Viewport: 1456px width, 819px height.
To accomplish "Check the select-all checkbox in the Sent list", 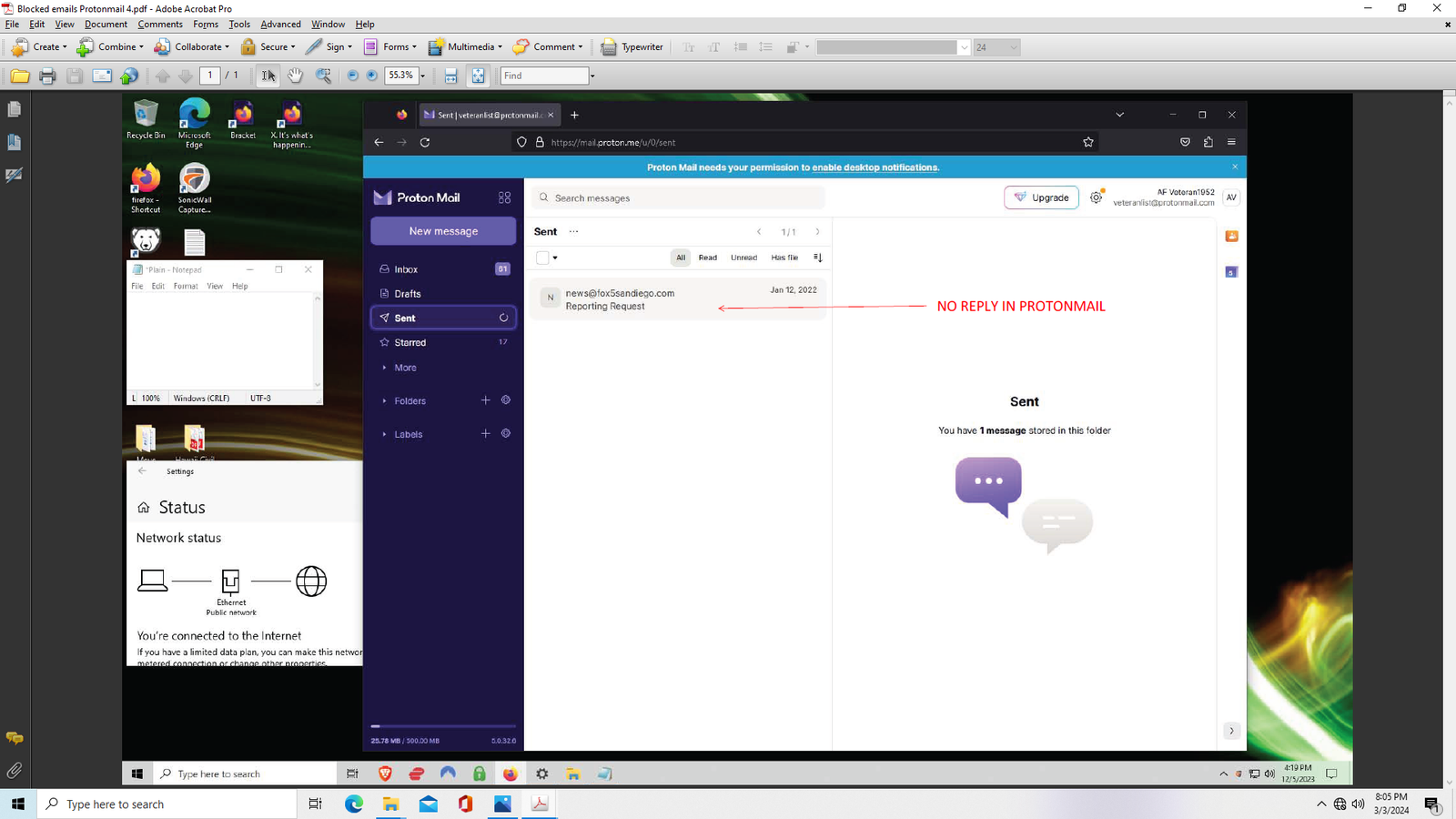I will tap(542, 258).
